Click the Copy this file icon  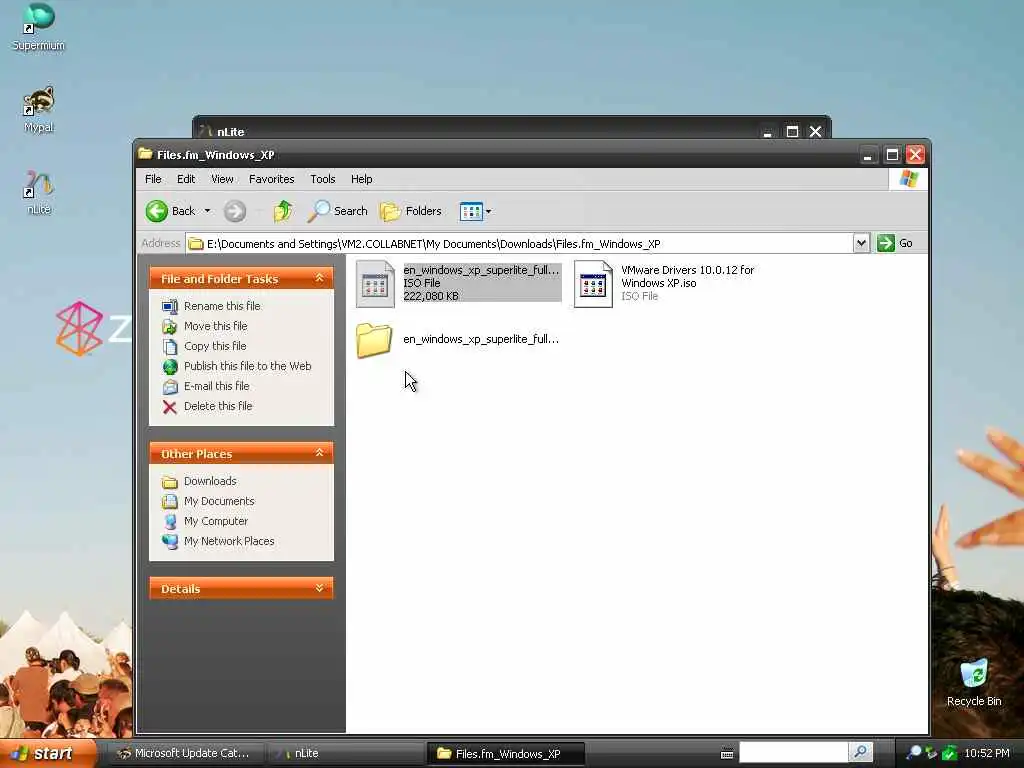pyautogui.click(x=170, y=347)
